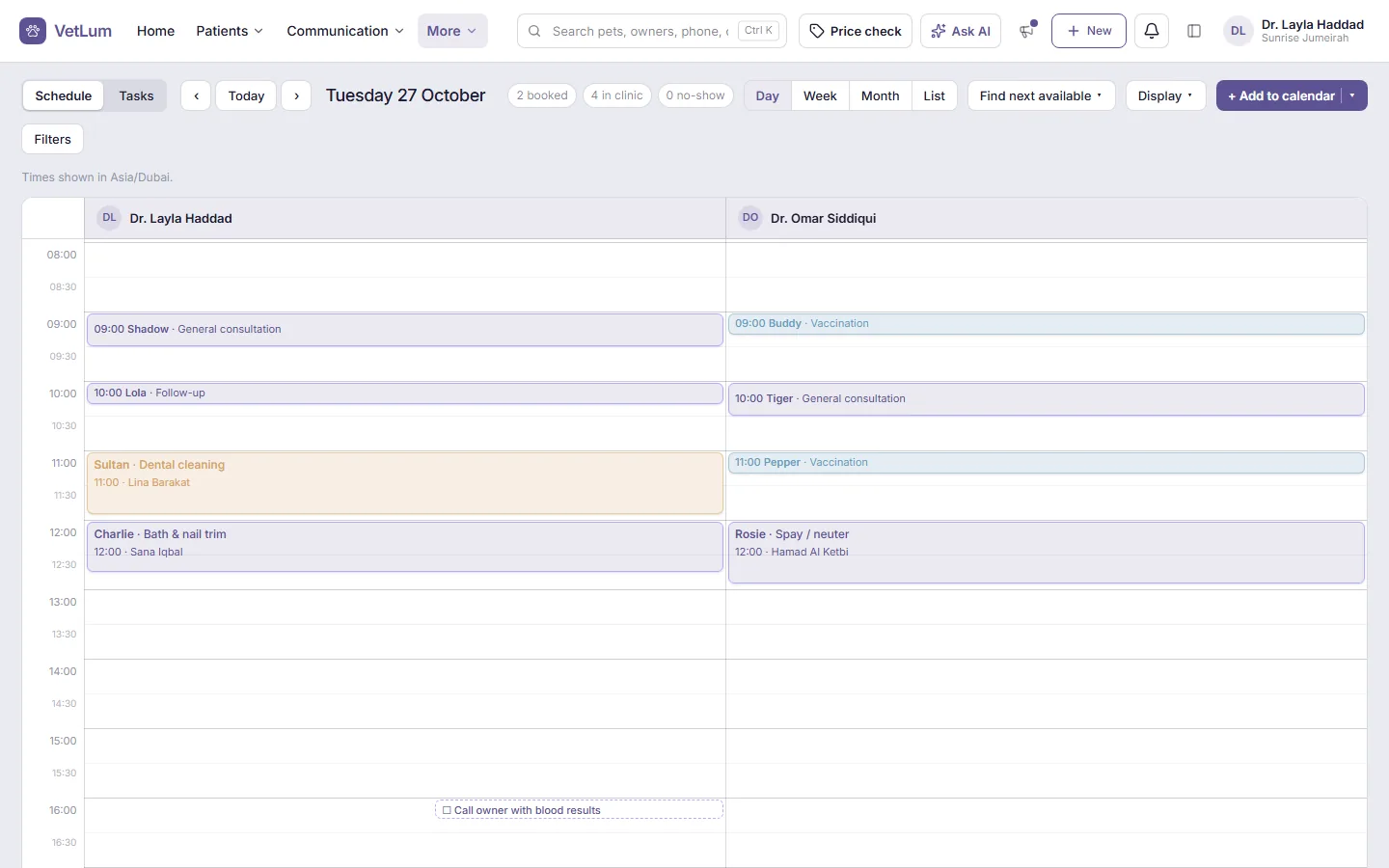Viewport: 1389px width, 868px height.
Task: Click Add to calendar button
Action: point(1280,95)
